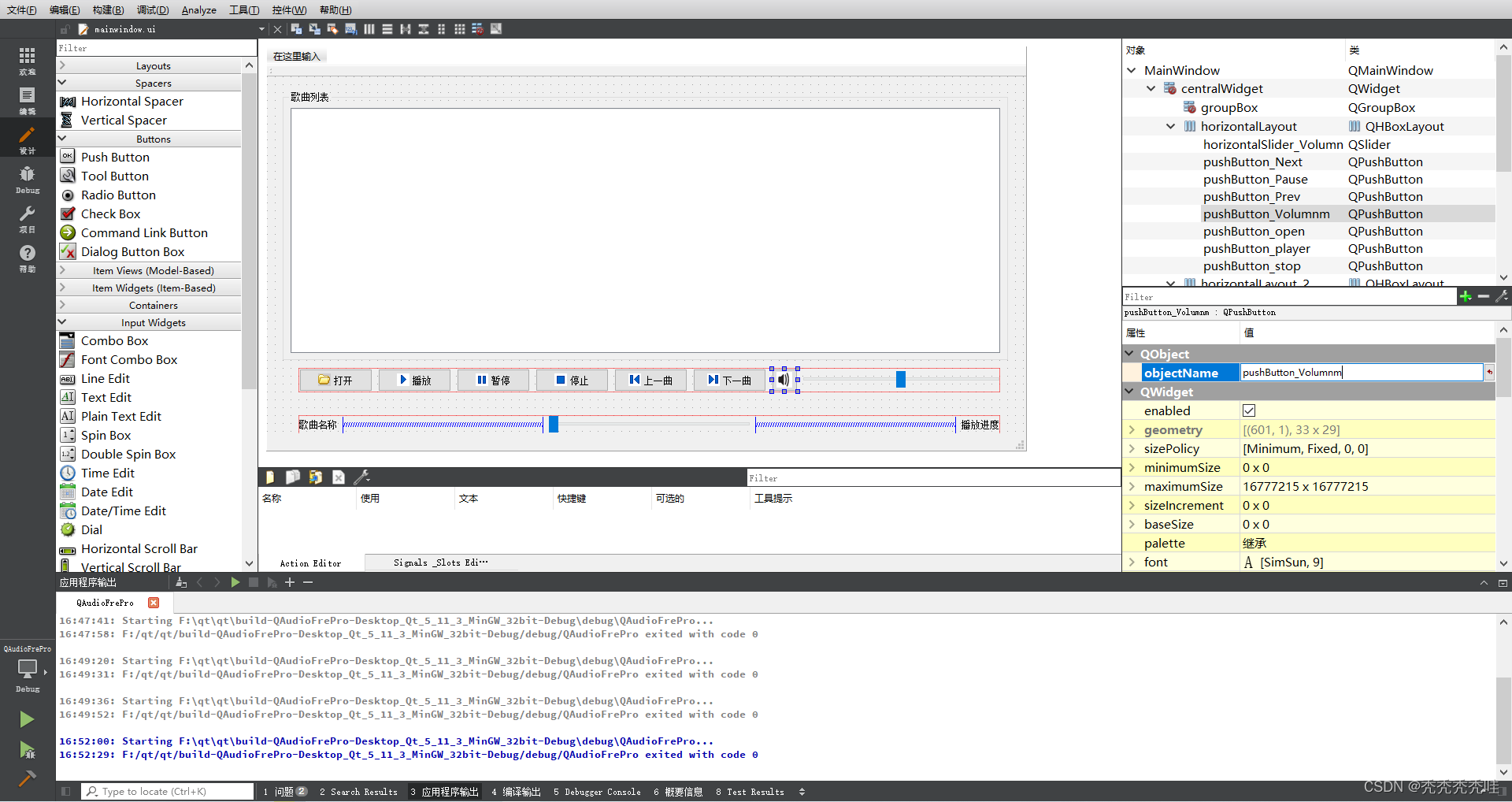Clear application output with the broom icon
The height and width of the screenshot is (802, 1512).
[181, 582]
